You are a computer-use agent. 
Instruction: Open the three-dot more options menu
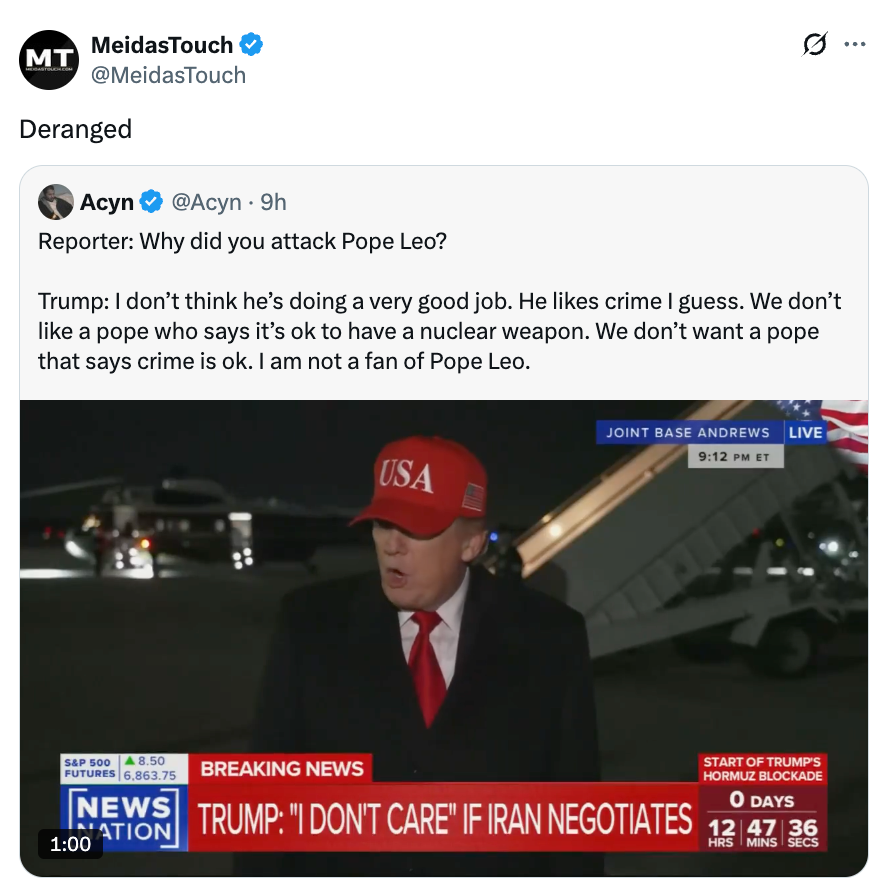854,45
